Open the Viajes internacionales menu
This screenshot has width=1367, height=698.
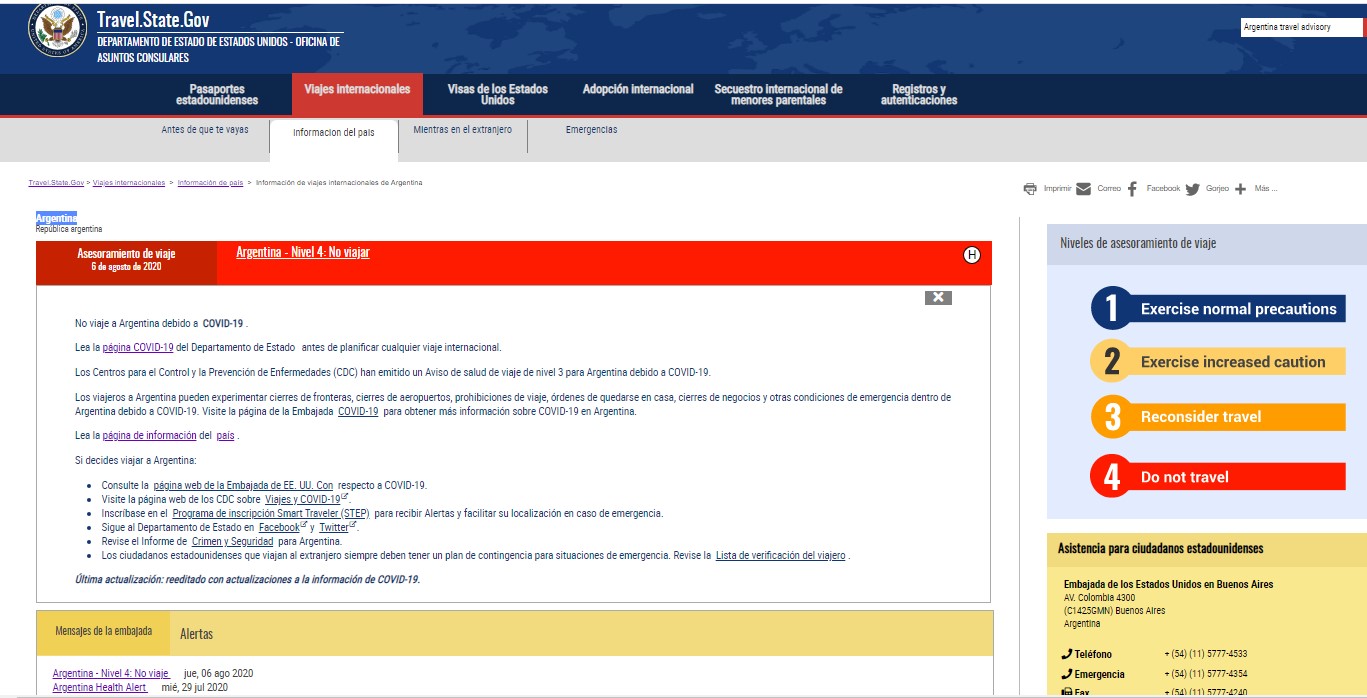click(357, 90)
